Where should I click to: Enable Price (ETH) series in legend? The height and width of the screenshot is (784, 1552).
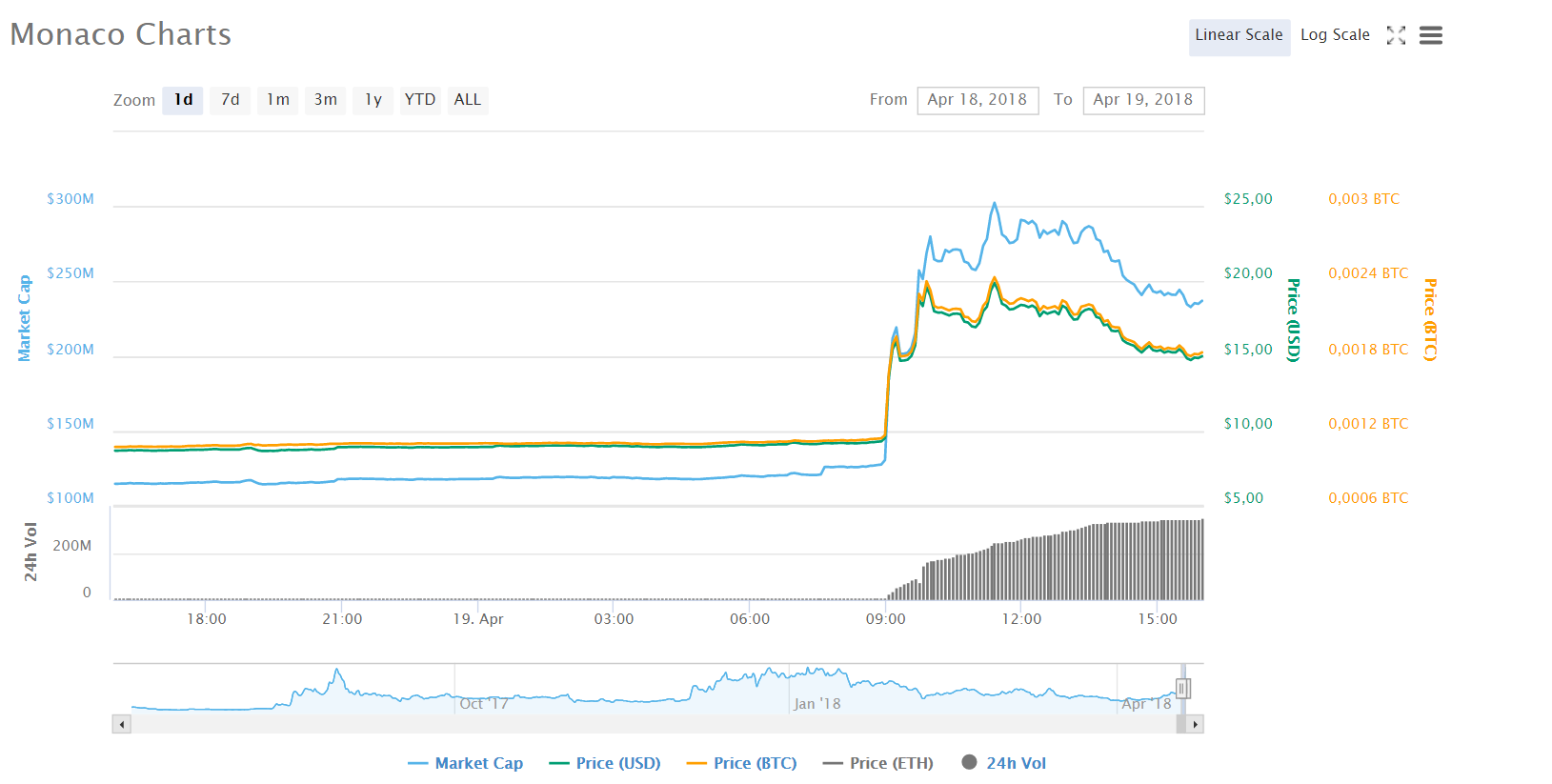pyautogui.click(x=877, y=763)
